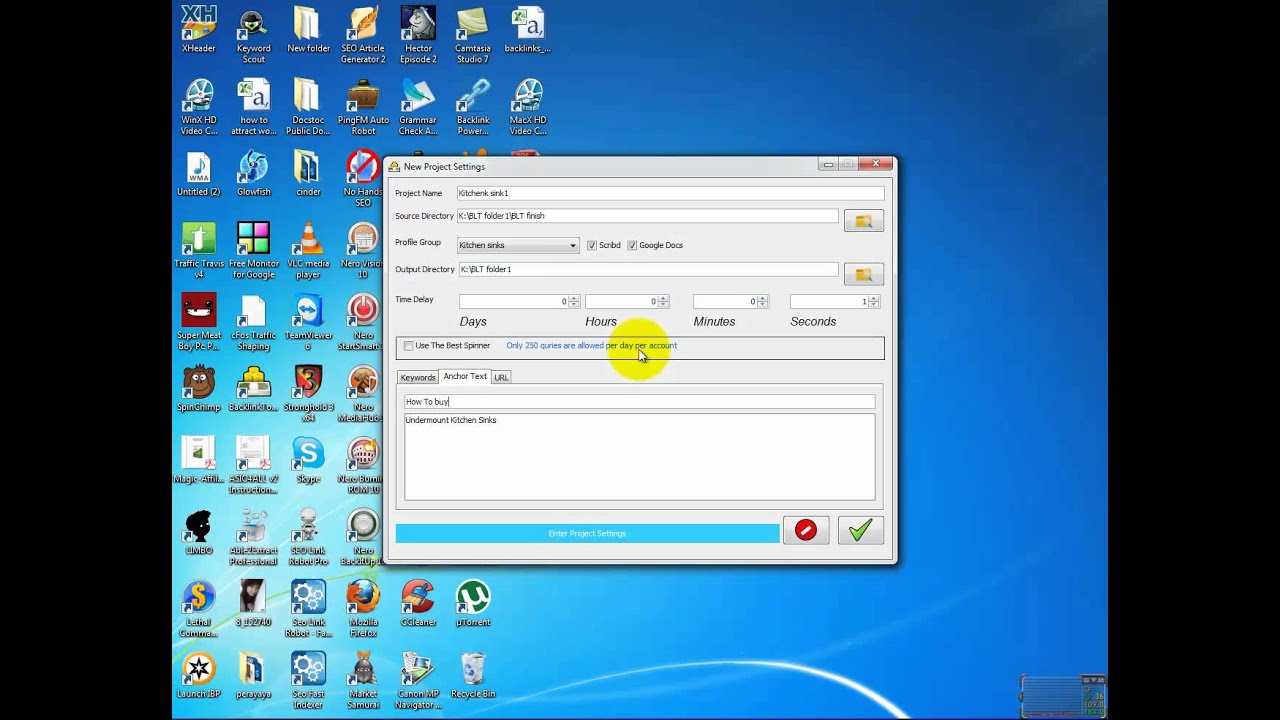1280x720 pixels.
Task: Select the VLC media player icon
Action: click(308, 250)
